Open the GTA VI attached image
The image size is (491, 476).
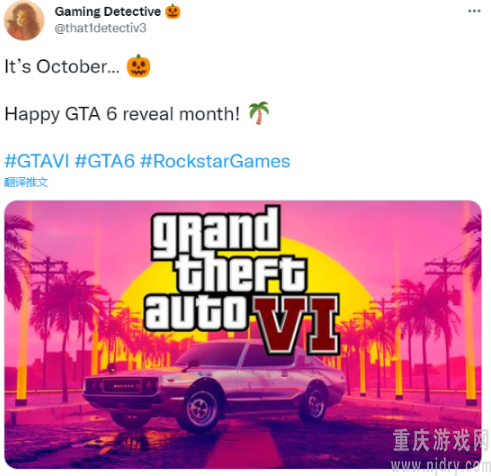(243, 334)
